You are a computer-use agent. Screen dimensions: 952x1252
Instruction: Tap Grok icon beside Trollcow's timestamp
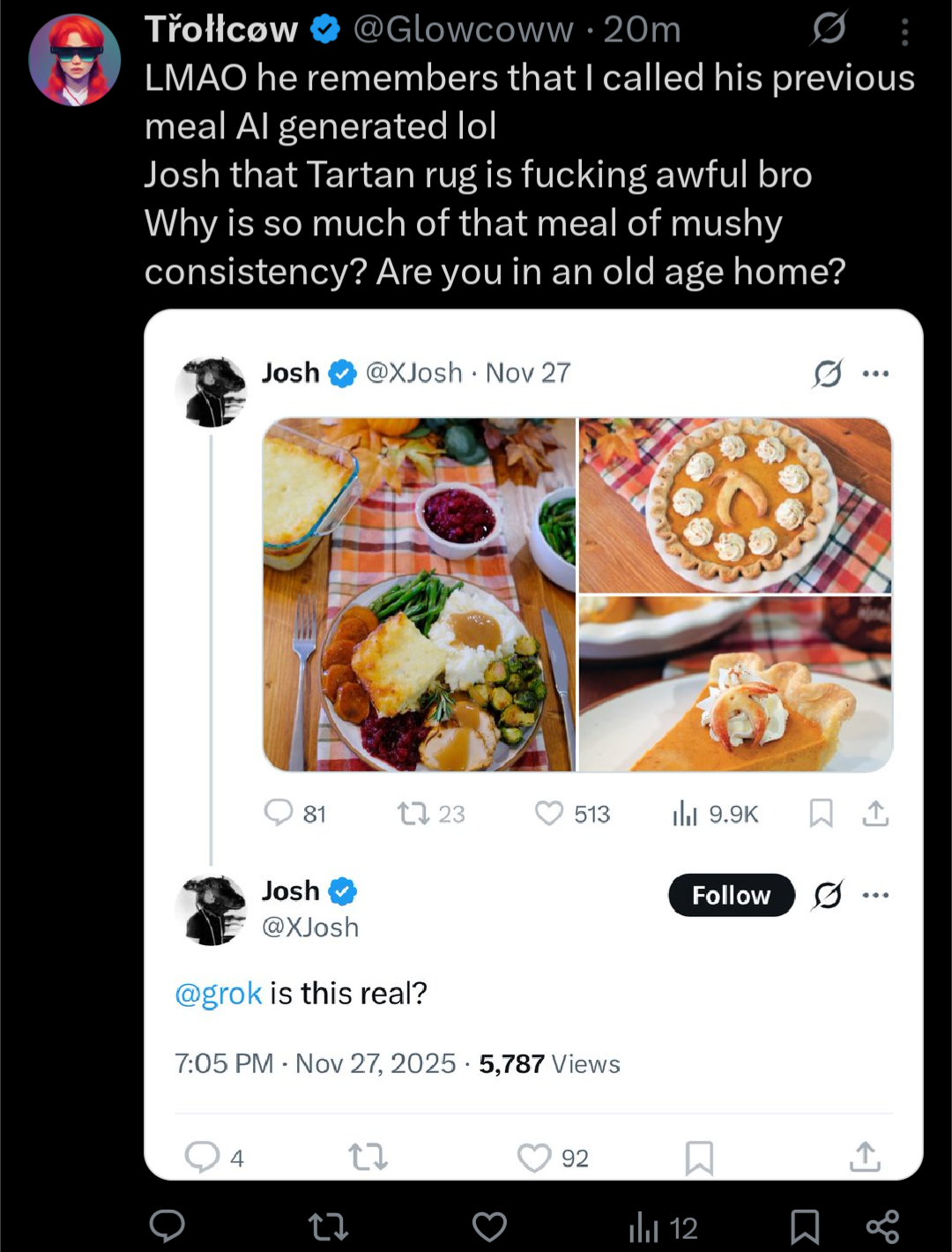point(829,29)
